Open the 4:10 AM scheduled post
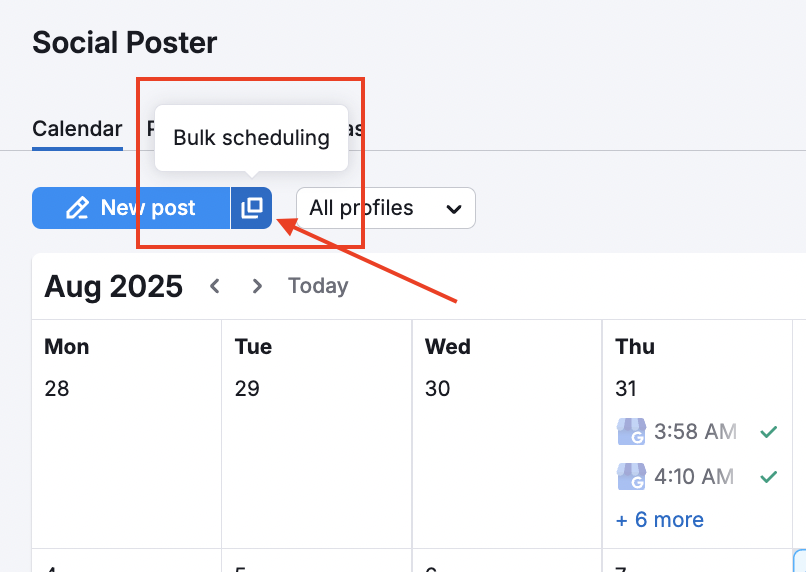Screen dimensions: 806x572 [694, 476]
